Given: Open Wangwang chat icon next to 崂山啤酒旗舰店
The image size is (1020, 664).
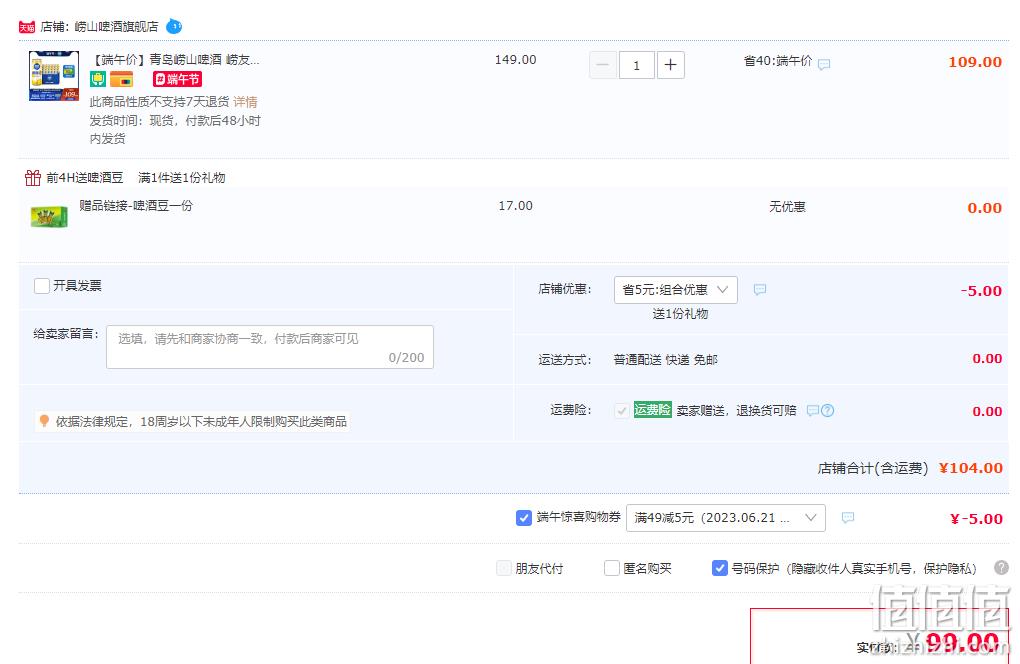Looking at the screenshot, I should (174, 26).
